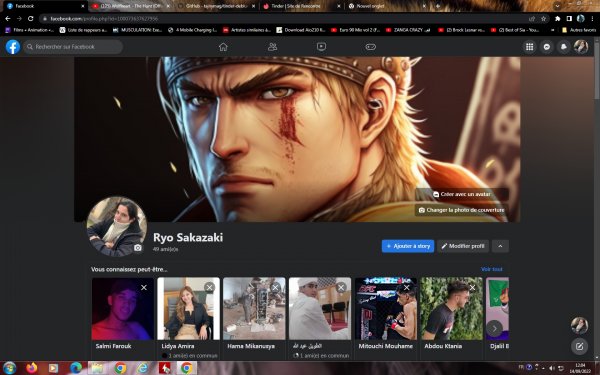Dismiss the Abdou Ktania suggestion
The width and height of the screenshot is (600, 375).
point(473,287)
